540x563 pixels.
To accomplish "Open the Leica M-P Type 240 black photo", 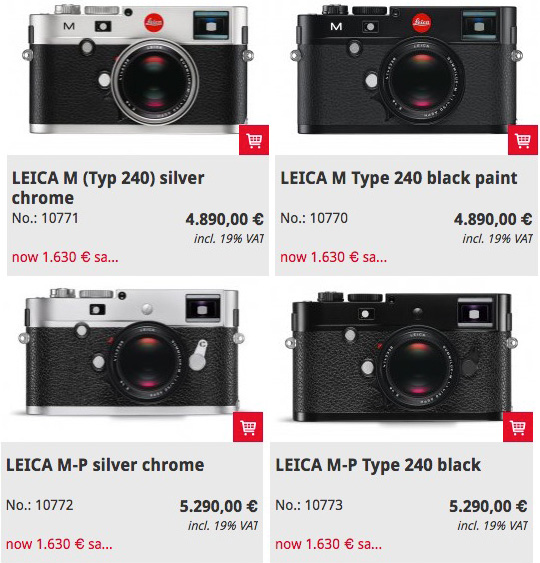I will [x=401, y=355].
